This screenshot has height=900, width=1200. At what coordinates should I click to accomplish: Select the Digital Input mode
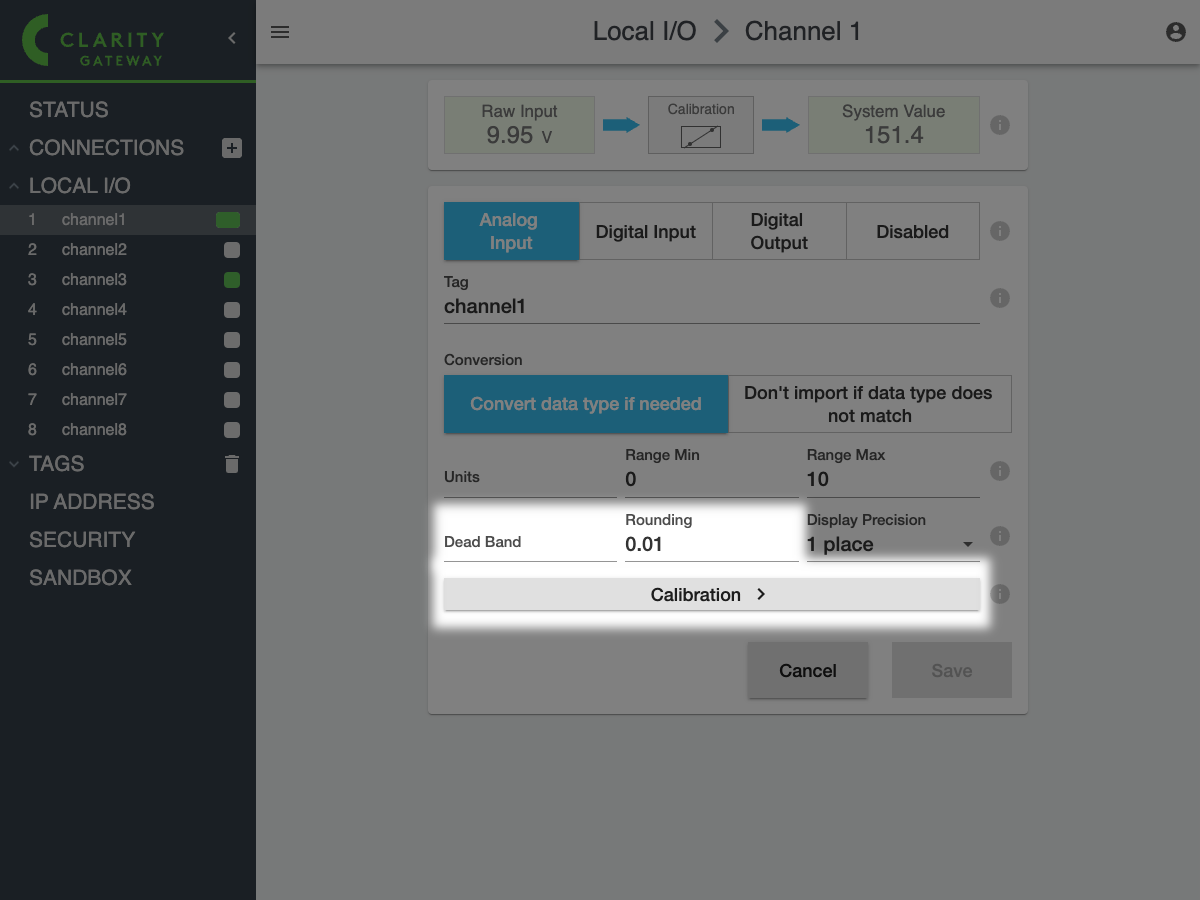click(645, 232)
